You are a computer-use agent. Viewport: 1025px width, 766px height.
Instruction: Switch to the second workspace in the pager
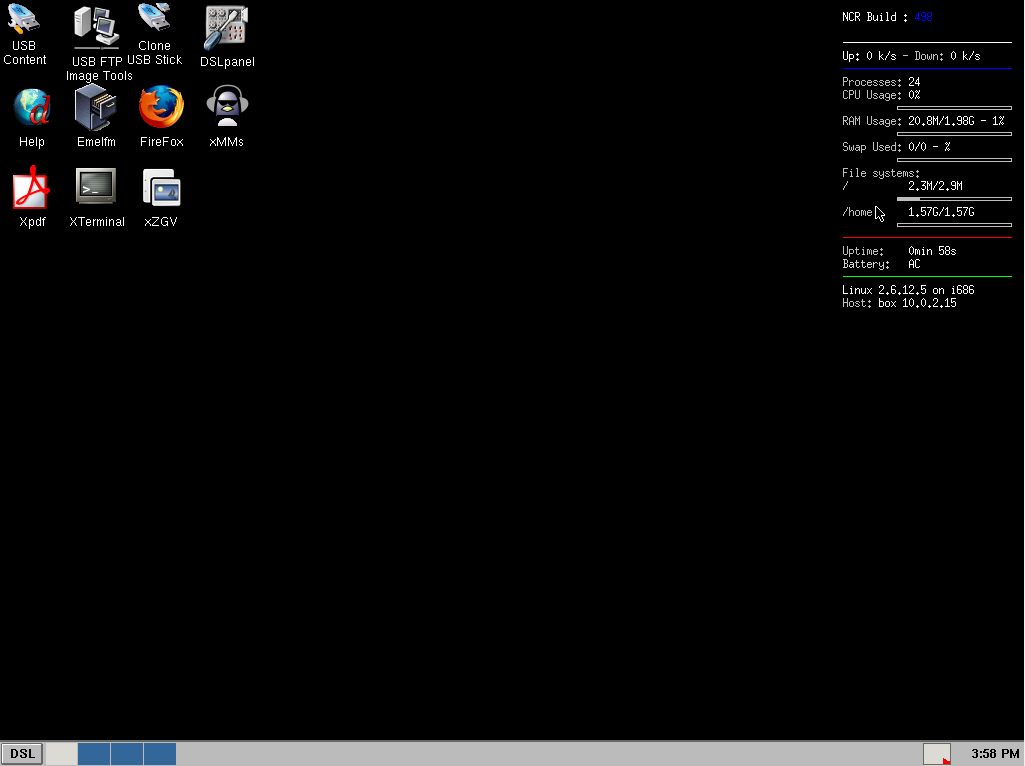click(x=93, y=753)
